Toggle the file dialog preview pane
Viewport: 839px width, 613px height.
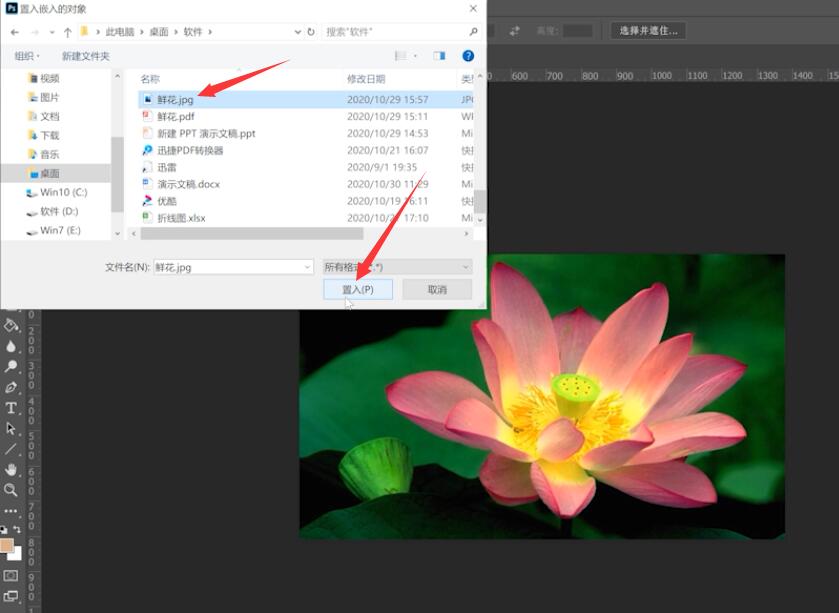point(439,56)
